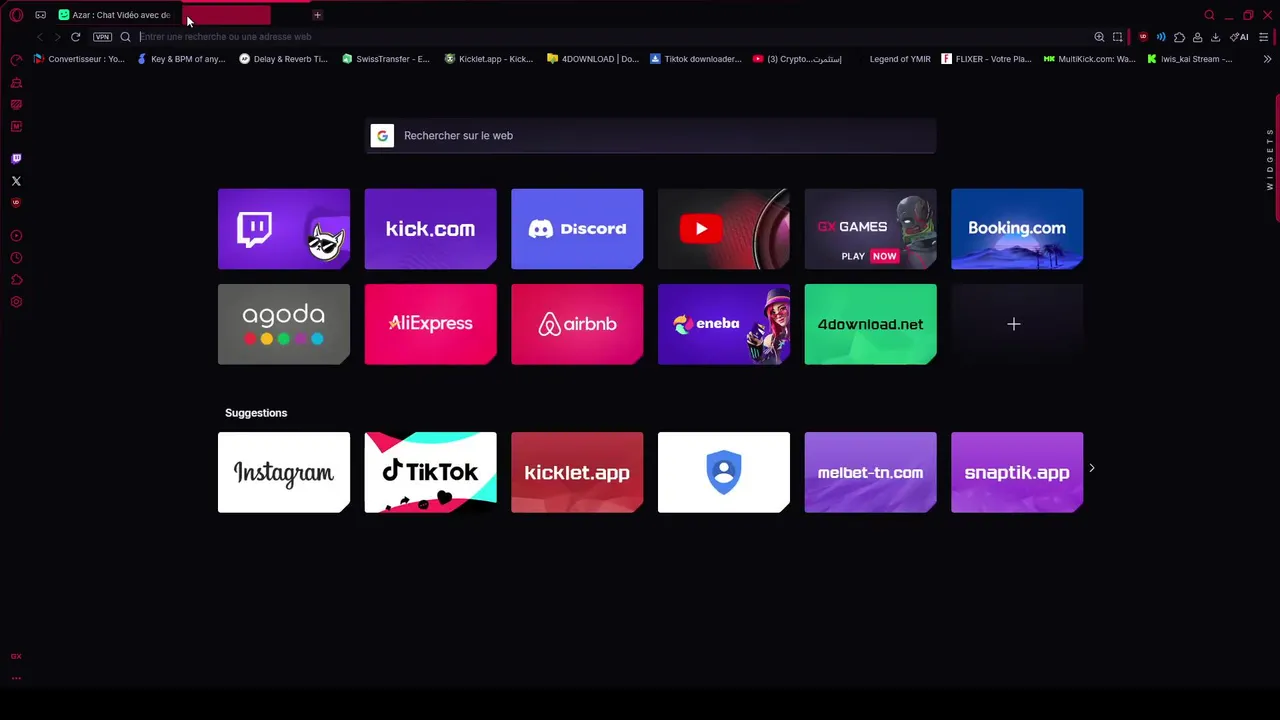
Task: Switch to the Azar Chat Vidéo tab
Action: coord(114,15)
